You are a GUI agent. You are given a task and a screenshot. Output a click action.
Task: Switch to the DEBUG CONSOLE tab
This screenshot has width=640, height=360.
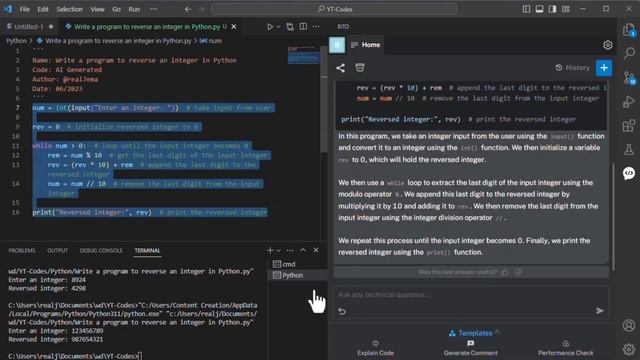coord(101,250)
